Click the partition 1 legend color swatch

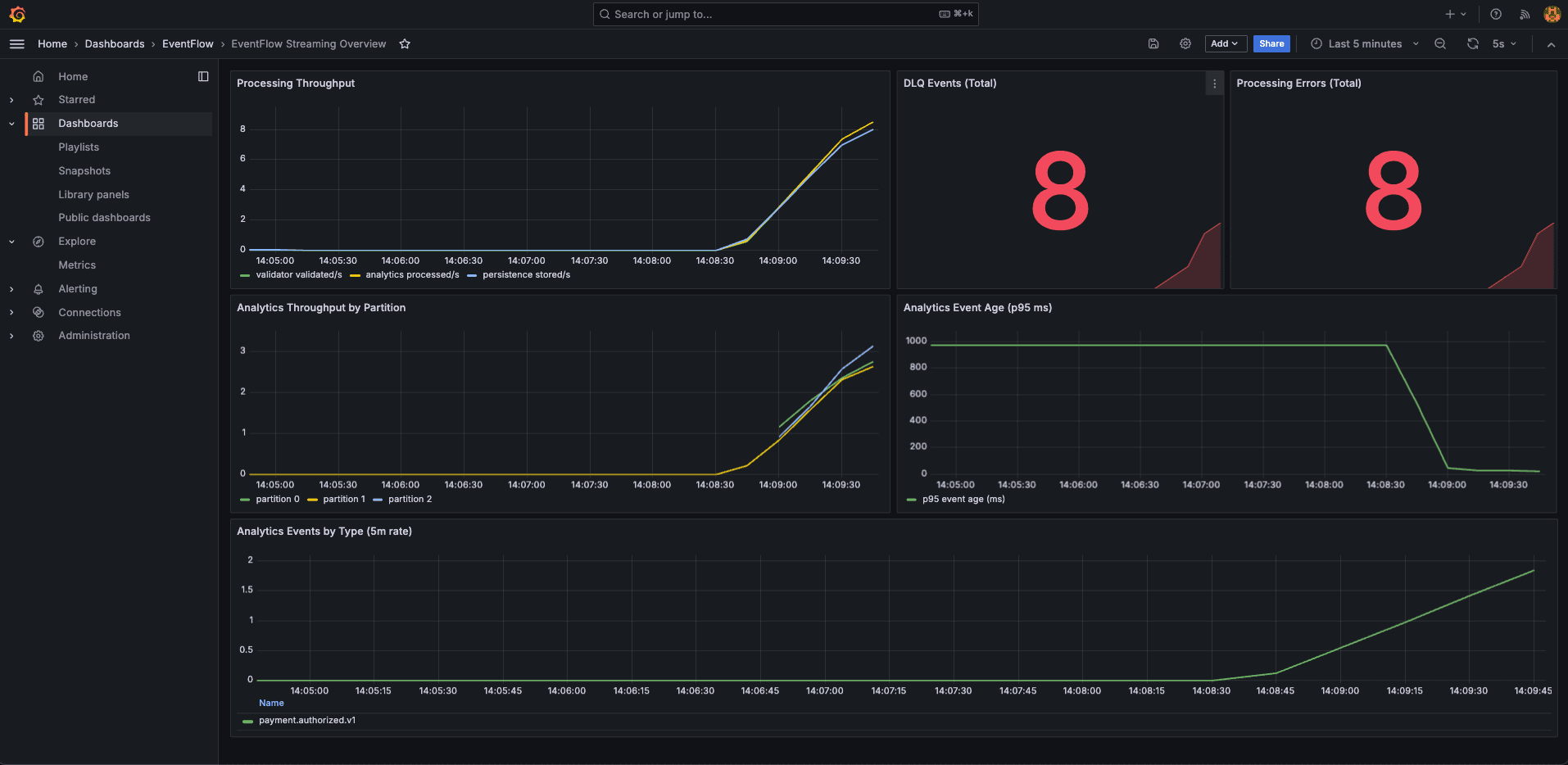coord(312,500)
